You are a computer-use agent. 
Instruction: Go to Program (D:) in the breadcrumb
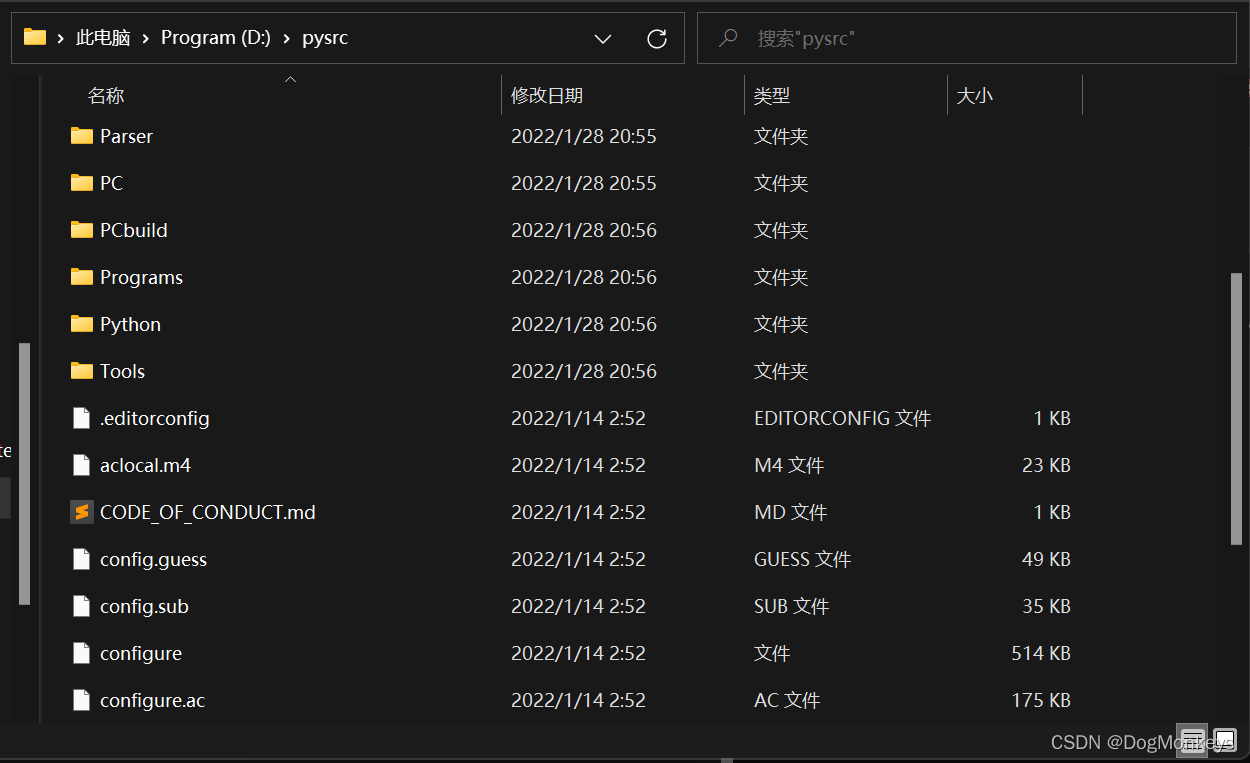point(216,38)
